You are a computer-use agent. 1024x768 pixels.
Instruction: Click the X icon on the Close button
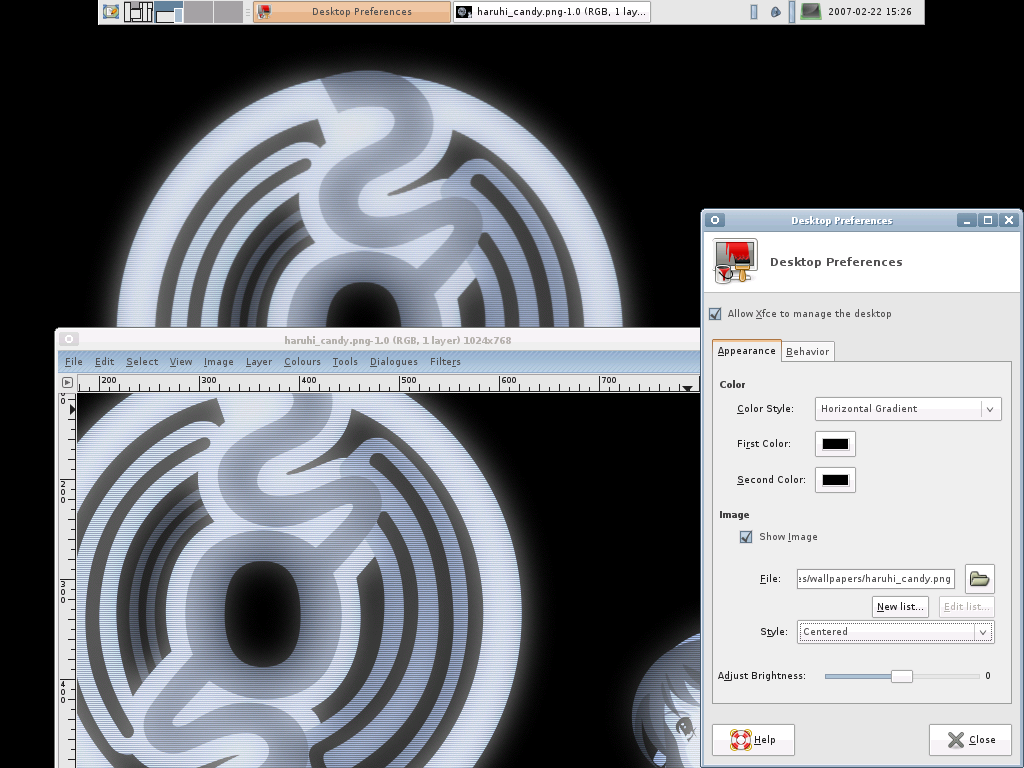point(955,739)
